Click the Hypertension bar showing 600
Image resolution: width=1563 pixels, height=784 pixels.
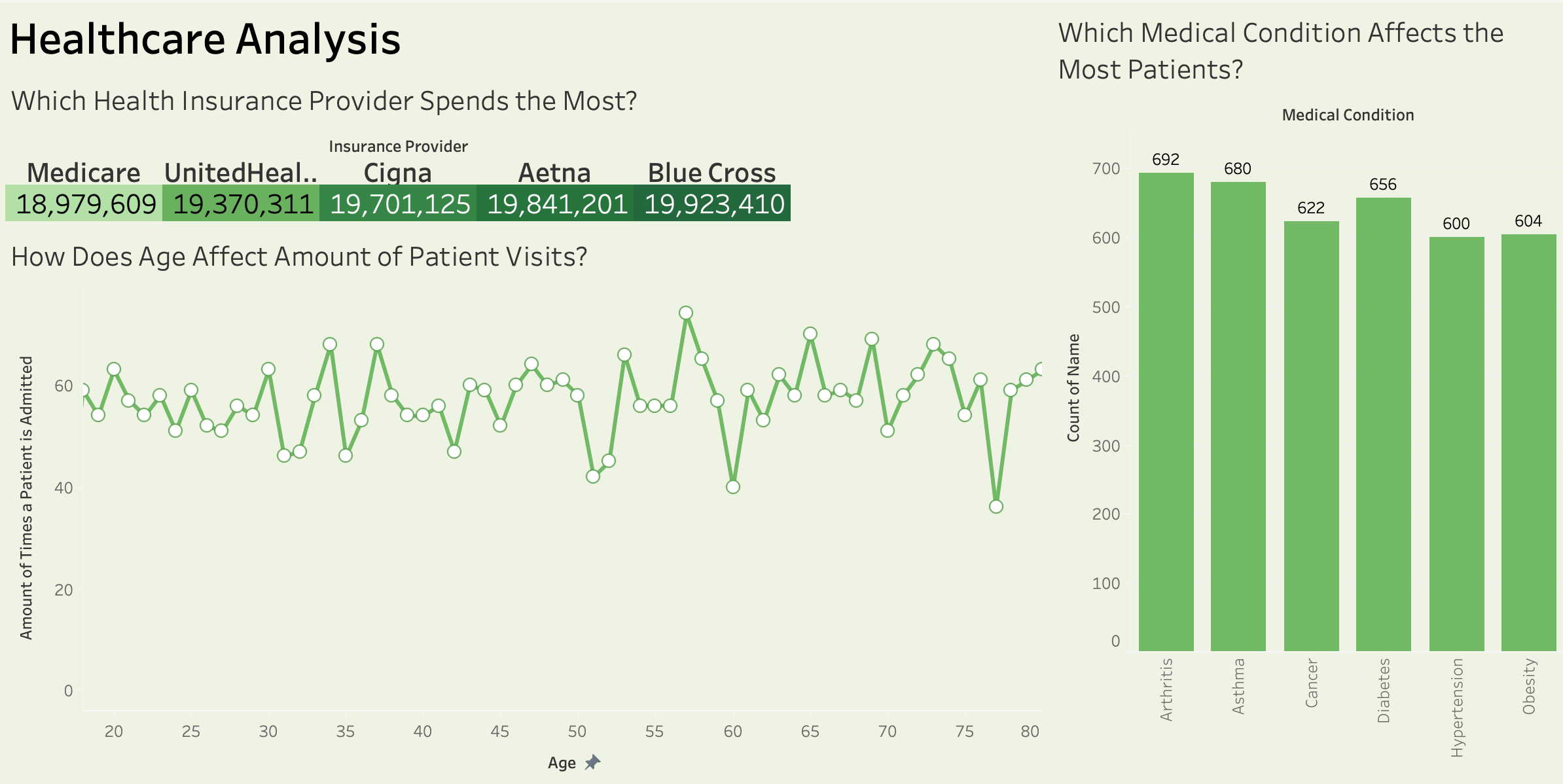point(1456,444)
